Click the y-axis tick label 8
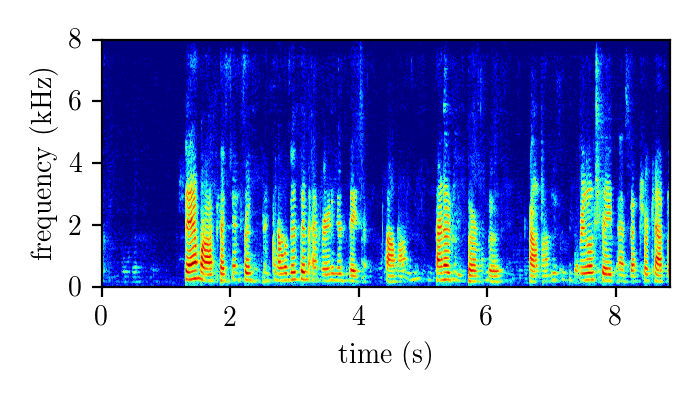Image resolution: width=700 pixels, height=400 pixels. click(75, 40)
